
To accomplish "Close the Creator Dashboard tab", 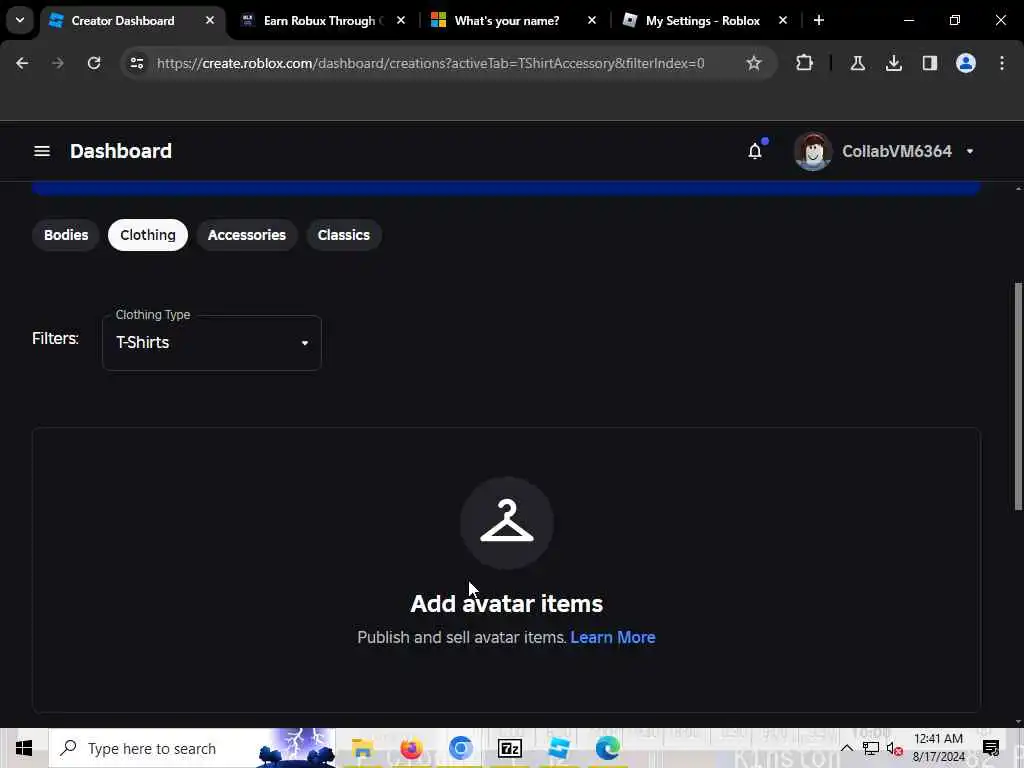I will click(x=210, y=20).
